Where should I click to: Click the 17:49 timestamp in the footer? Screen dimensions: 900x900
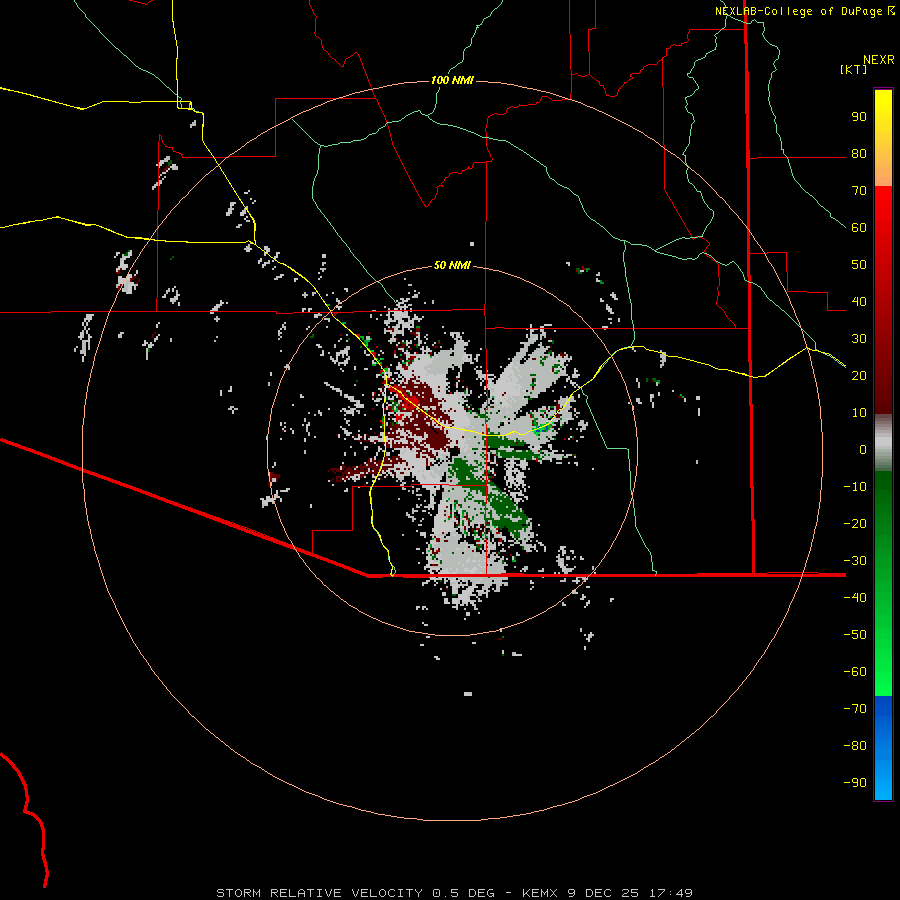[670, 893]
